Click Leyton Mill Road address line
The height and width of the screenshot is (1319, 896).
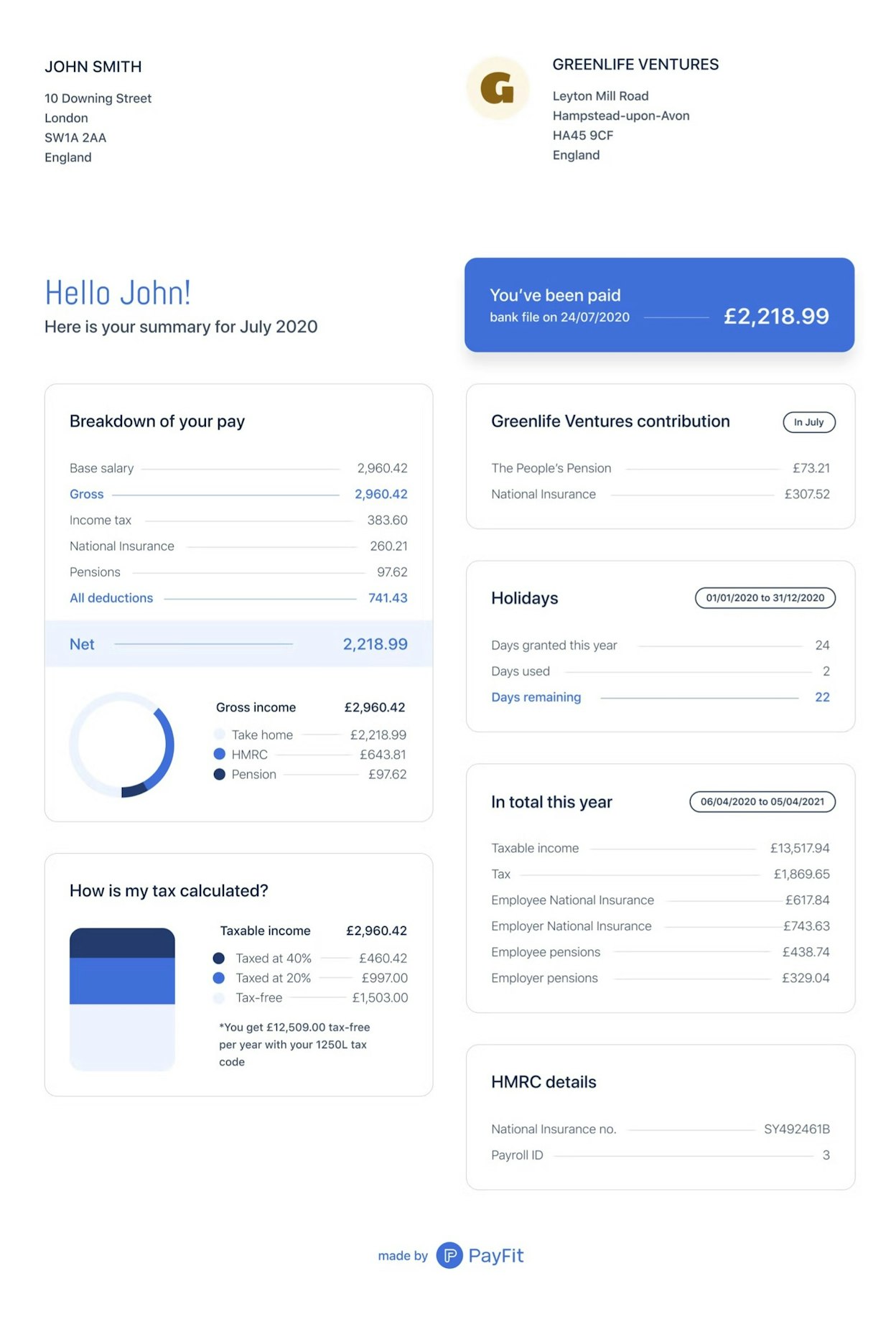(600, 96)
